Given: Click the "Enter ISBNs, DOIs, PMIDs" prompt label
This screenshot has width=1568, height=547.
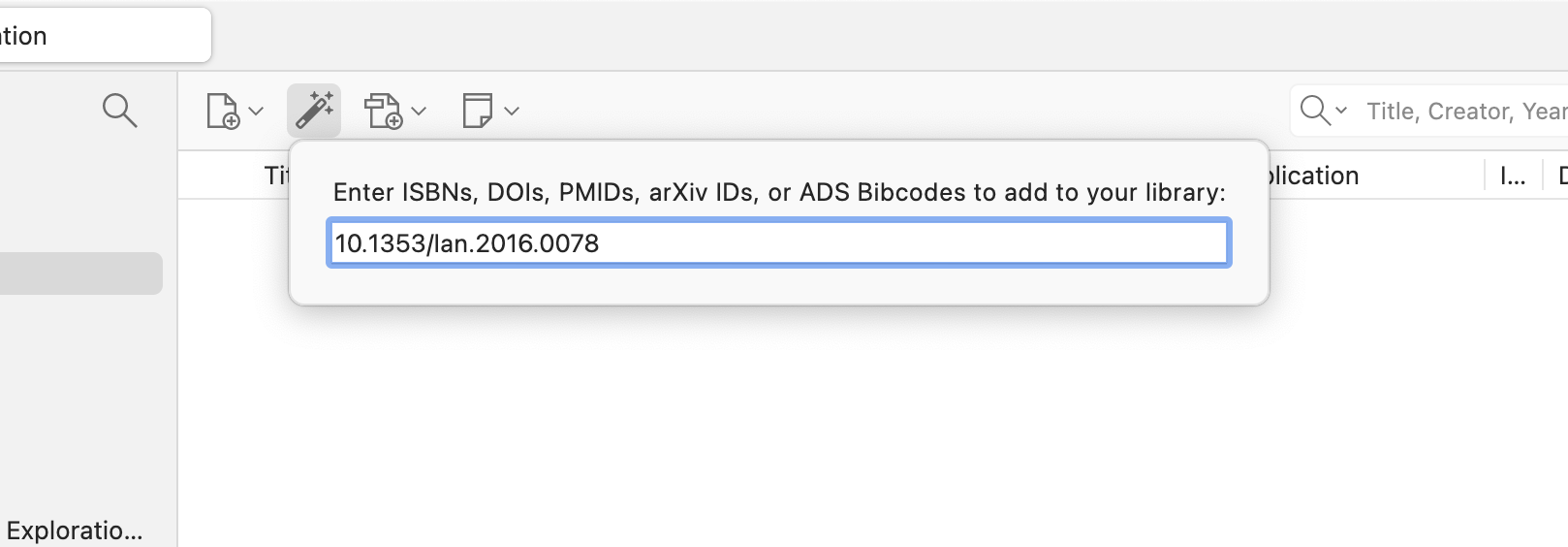Looking at the screenshot, I should tap(779, 192).
